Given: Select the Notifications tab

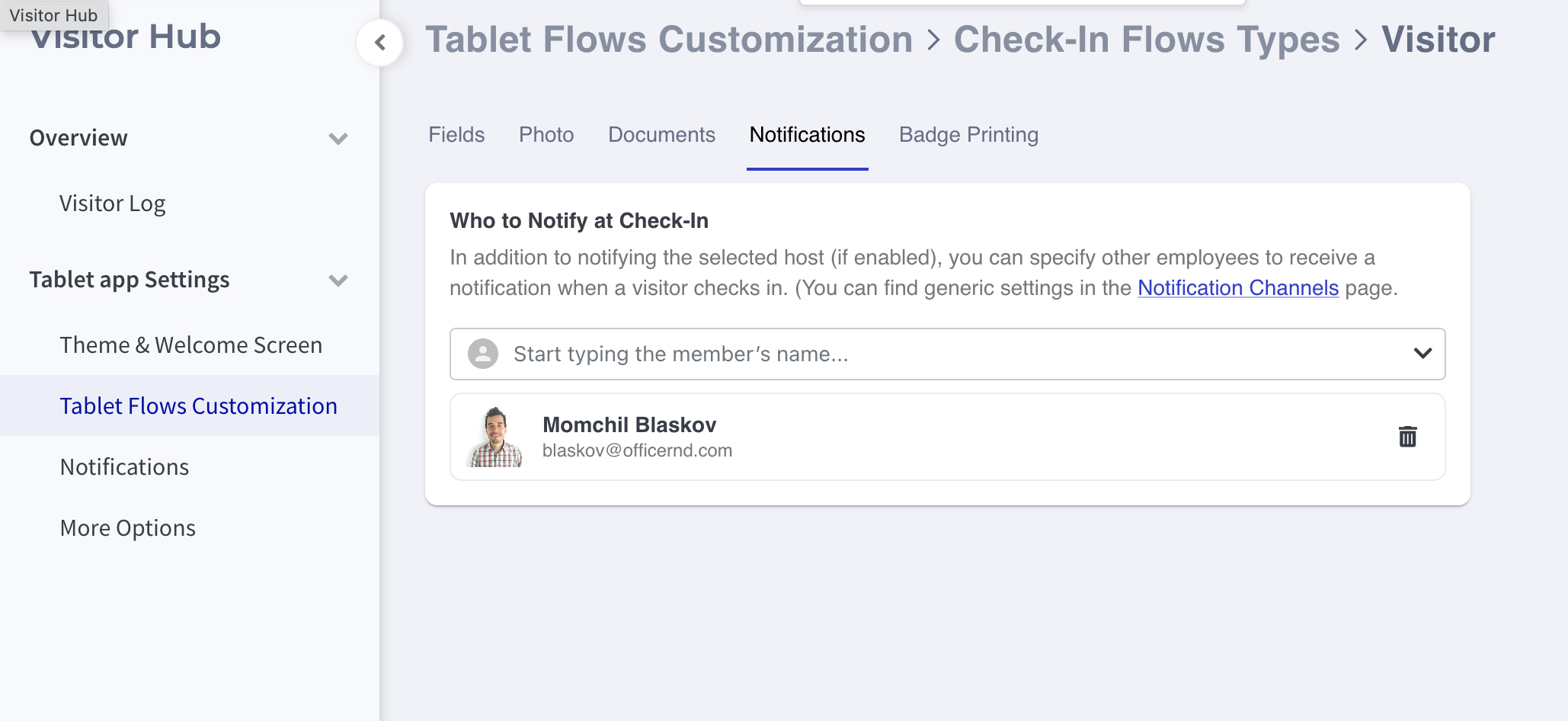Looking at the screenshot, I should [x=807, y=135].
